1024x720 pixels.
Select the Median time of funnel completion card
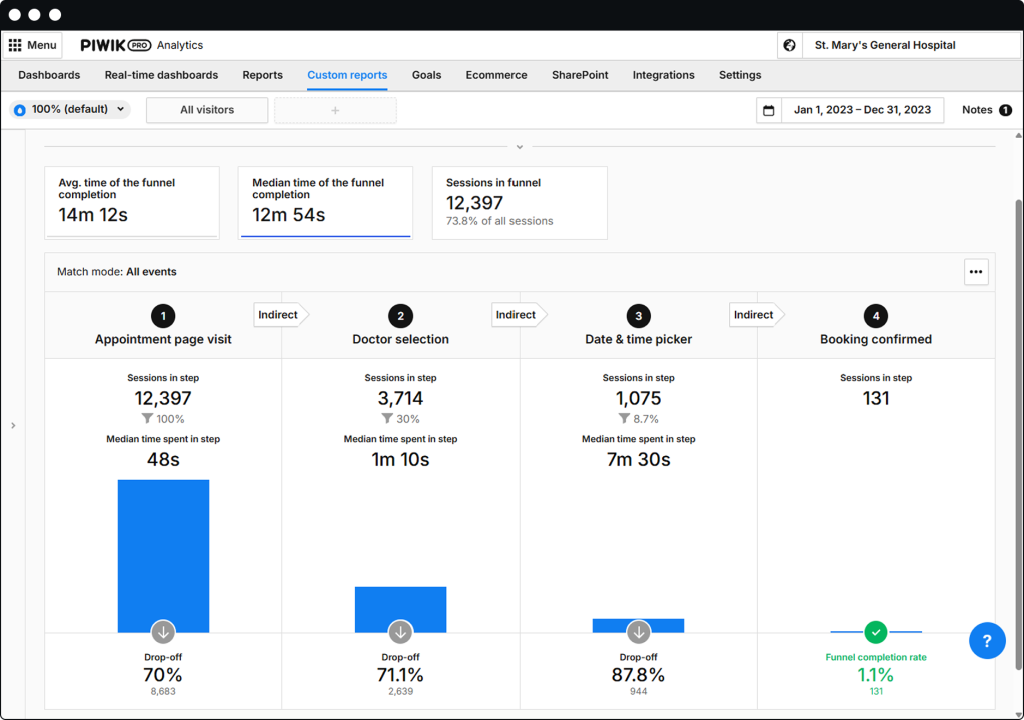[325, 202]
